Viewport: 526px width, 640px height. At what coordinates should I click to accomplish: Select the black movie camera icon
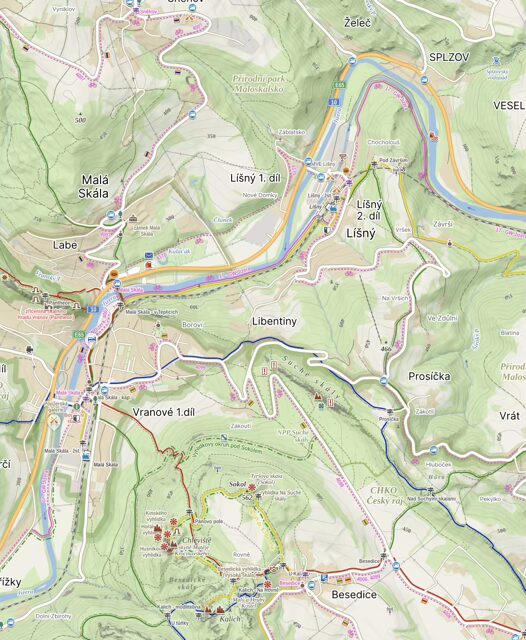pos(29,349)
